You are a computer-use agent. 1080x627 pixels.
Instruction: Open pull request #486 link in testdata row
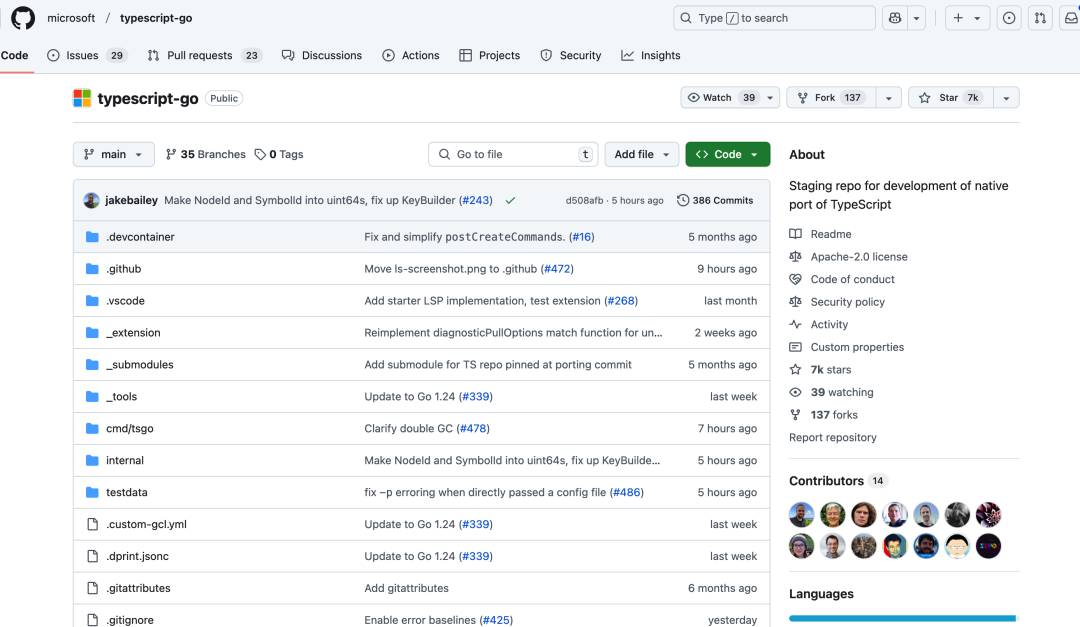point(627,492)
